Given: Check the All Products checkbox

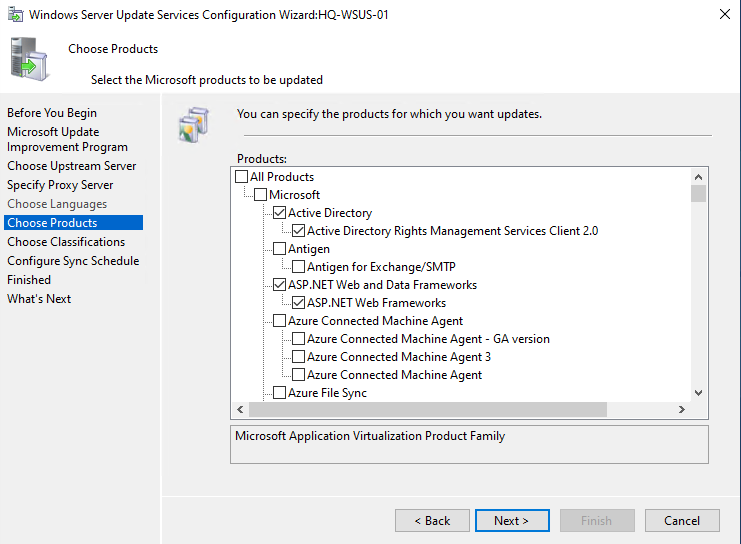Looking at the screenshot, I should click(x=241, y=177).
